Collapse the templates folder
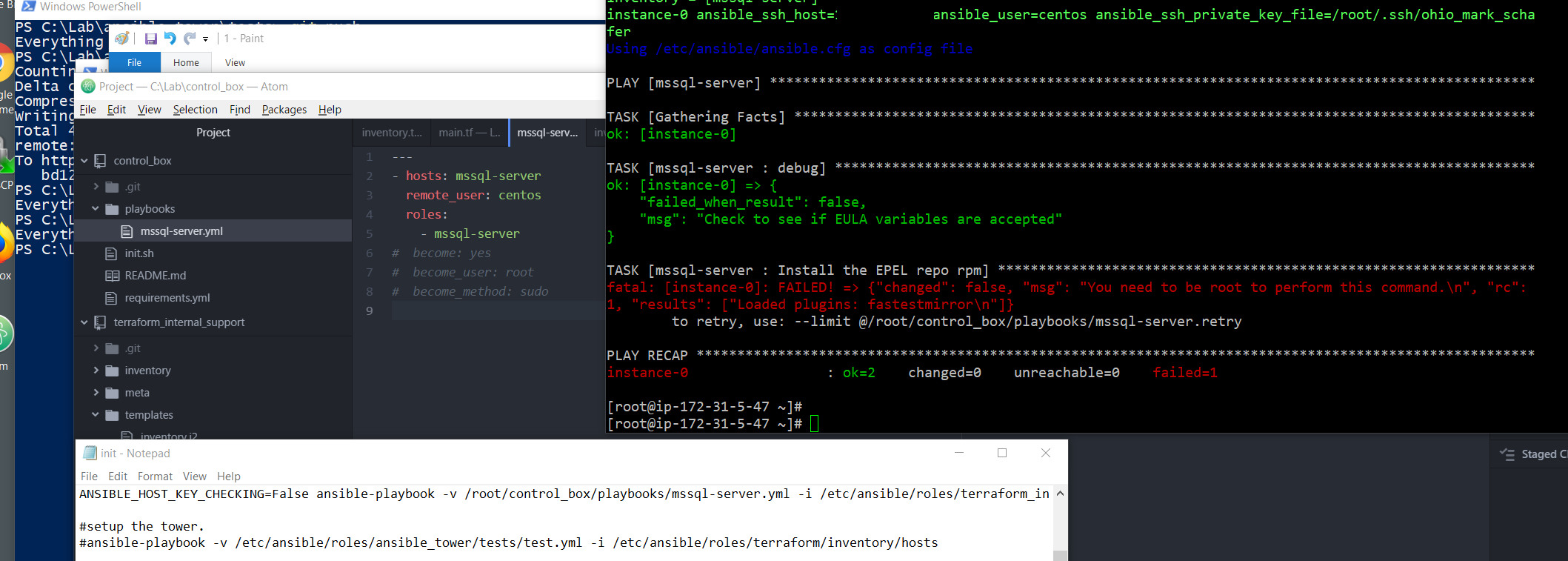 96,415
